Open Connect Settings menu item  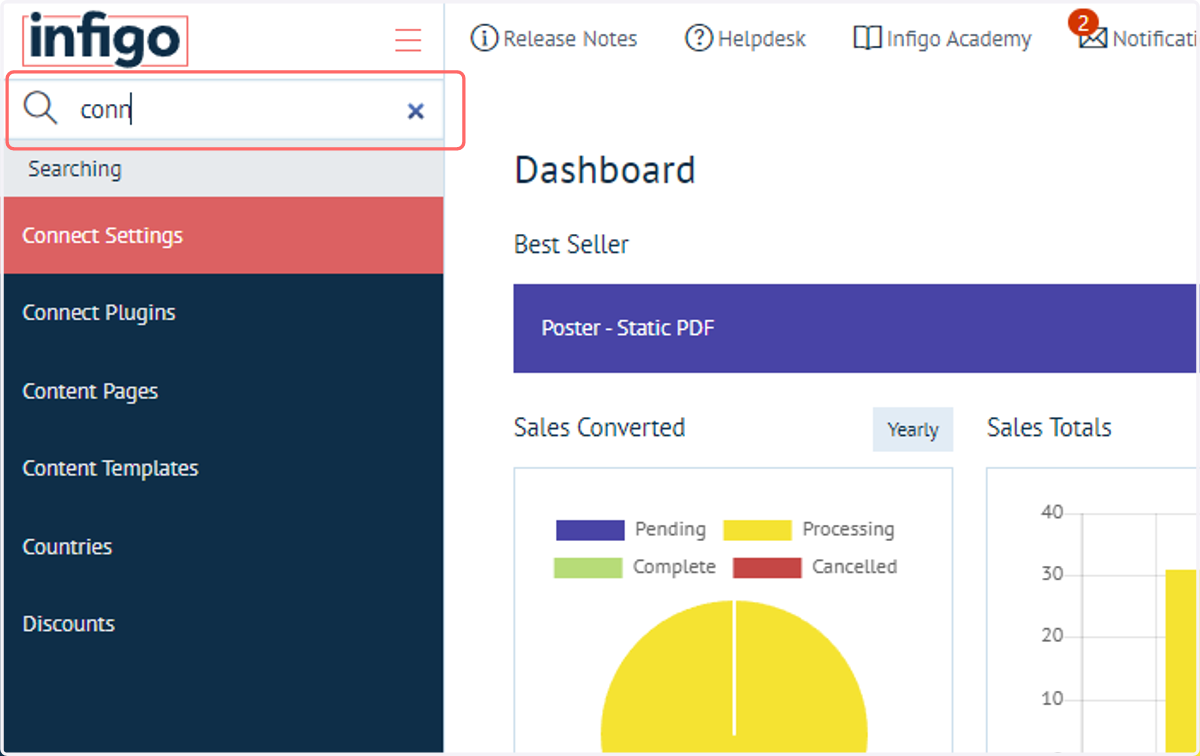(x=224, y=236)
